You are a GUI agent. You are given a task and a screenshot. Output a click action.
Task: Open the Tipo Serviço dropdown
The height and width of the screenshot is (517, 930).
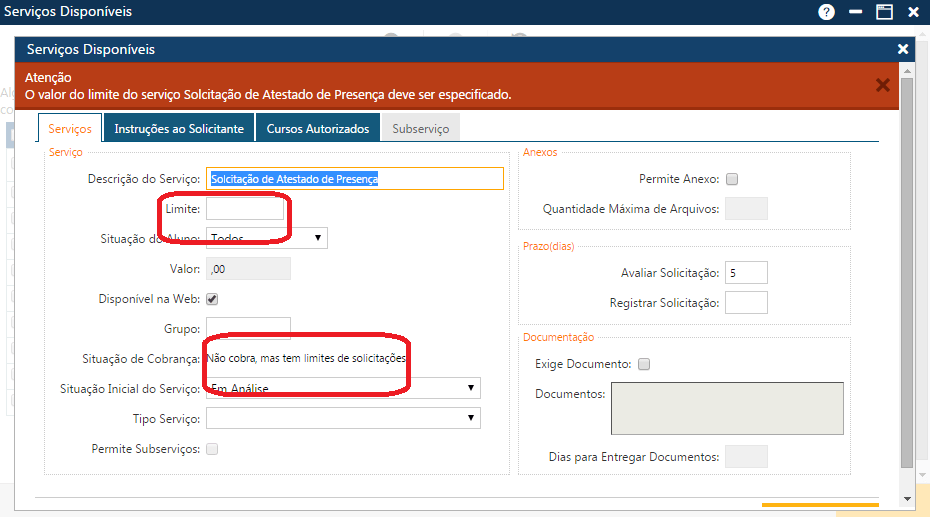[342, 418]
